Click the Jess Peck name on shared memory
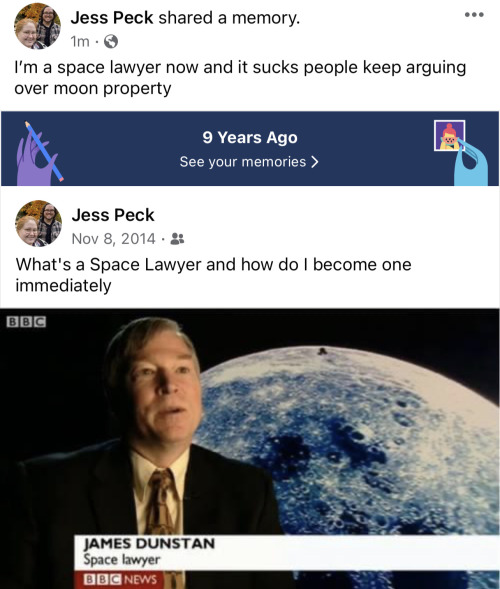The height and width of the screenshot is (589, 500). 112,18
